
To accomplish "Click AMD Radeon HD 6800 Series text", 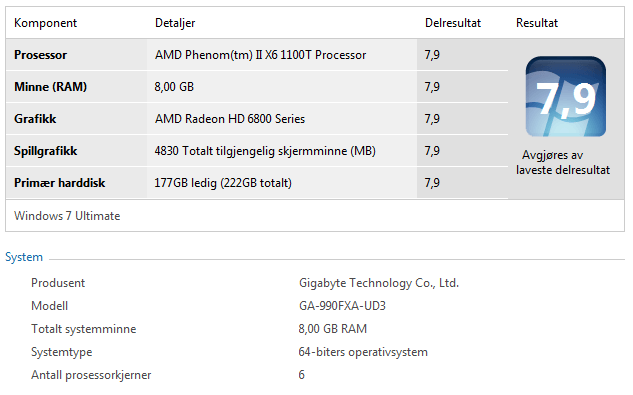I will coord(230,119).
